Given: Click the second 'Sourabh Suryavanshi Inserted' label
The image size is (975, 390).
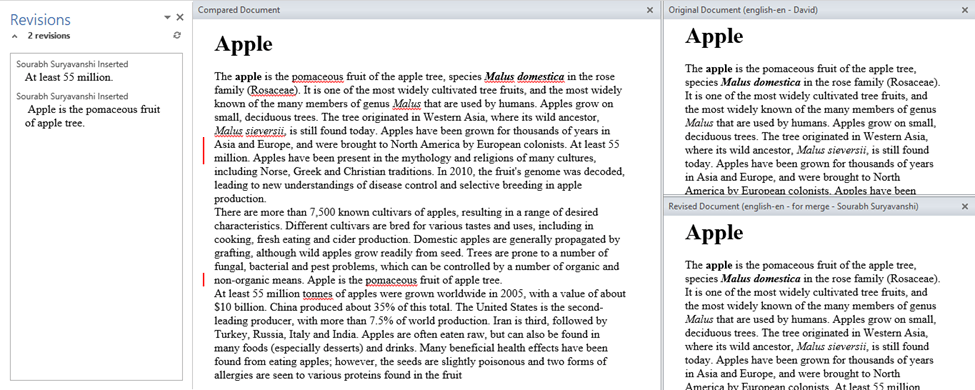Looking at the screenshot, I should click(x=73, y=96).
